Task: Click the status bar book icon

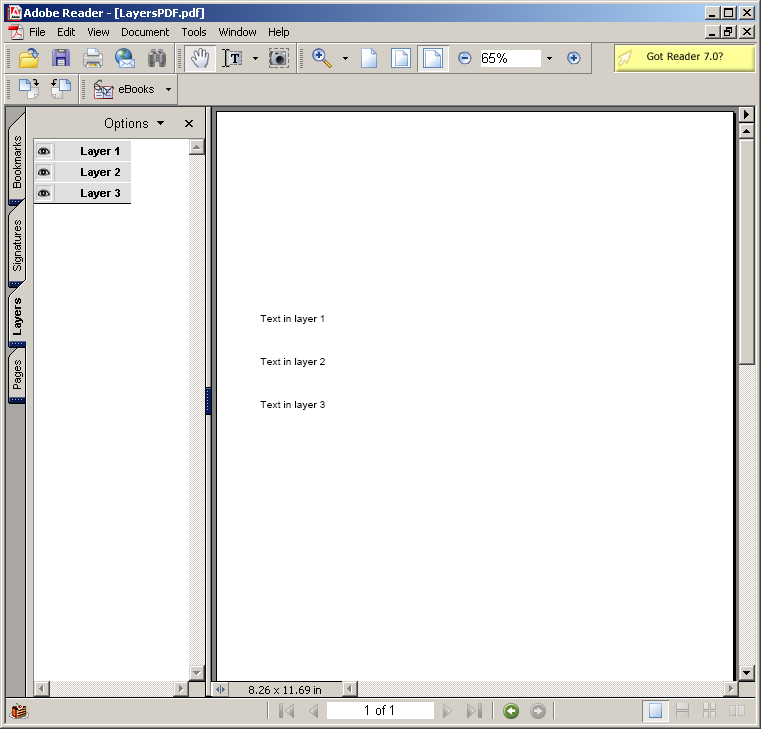Action: click(19, 712)
